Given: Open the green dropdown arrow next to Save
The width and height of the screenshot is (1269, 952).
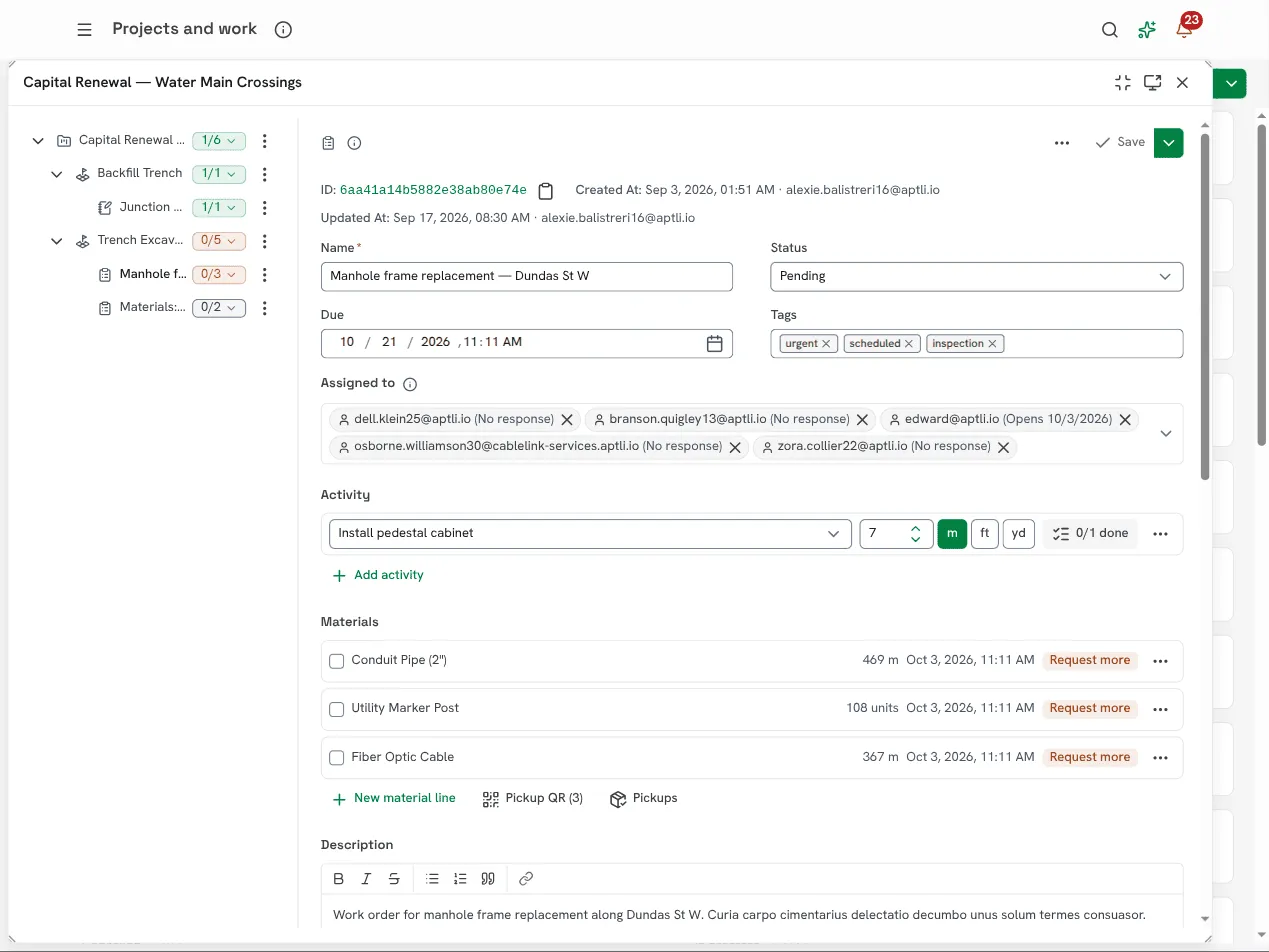Looking at the screenshot, I should [1169, 143].
